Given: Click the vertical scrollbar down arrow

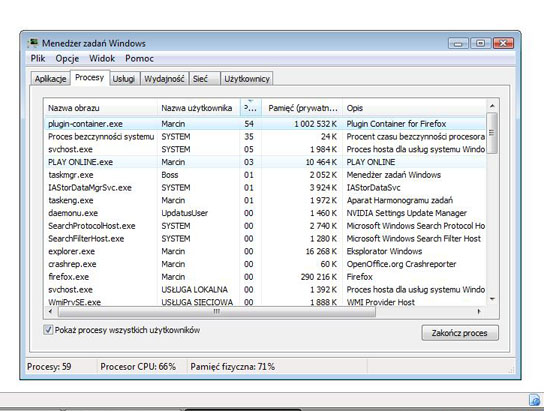Looking at the screenshot, I should 492,299.
